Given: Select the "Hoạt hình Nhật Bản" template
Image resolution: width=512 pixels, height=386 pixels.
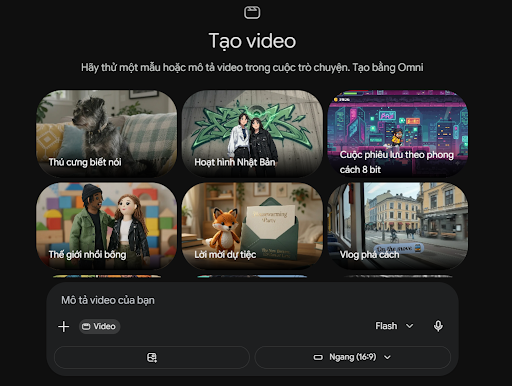Looking at the screenshot, I should click(252, 133).
